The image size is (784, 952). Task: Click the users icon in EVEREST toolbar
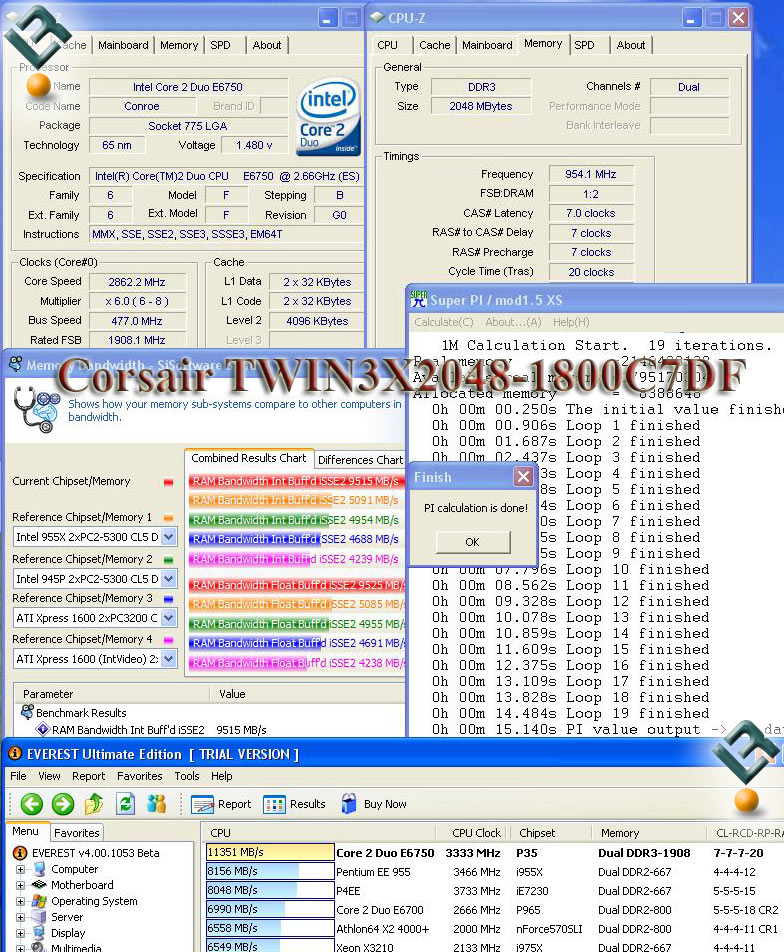point(157,804)
